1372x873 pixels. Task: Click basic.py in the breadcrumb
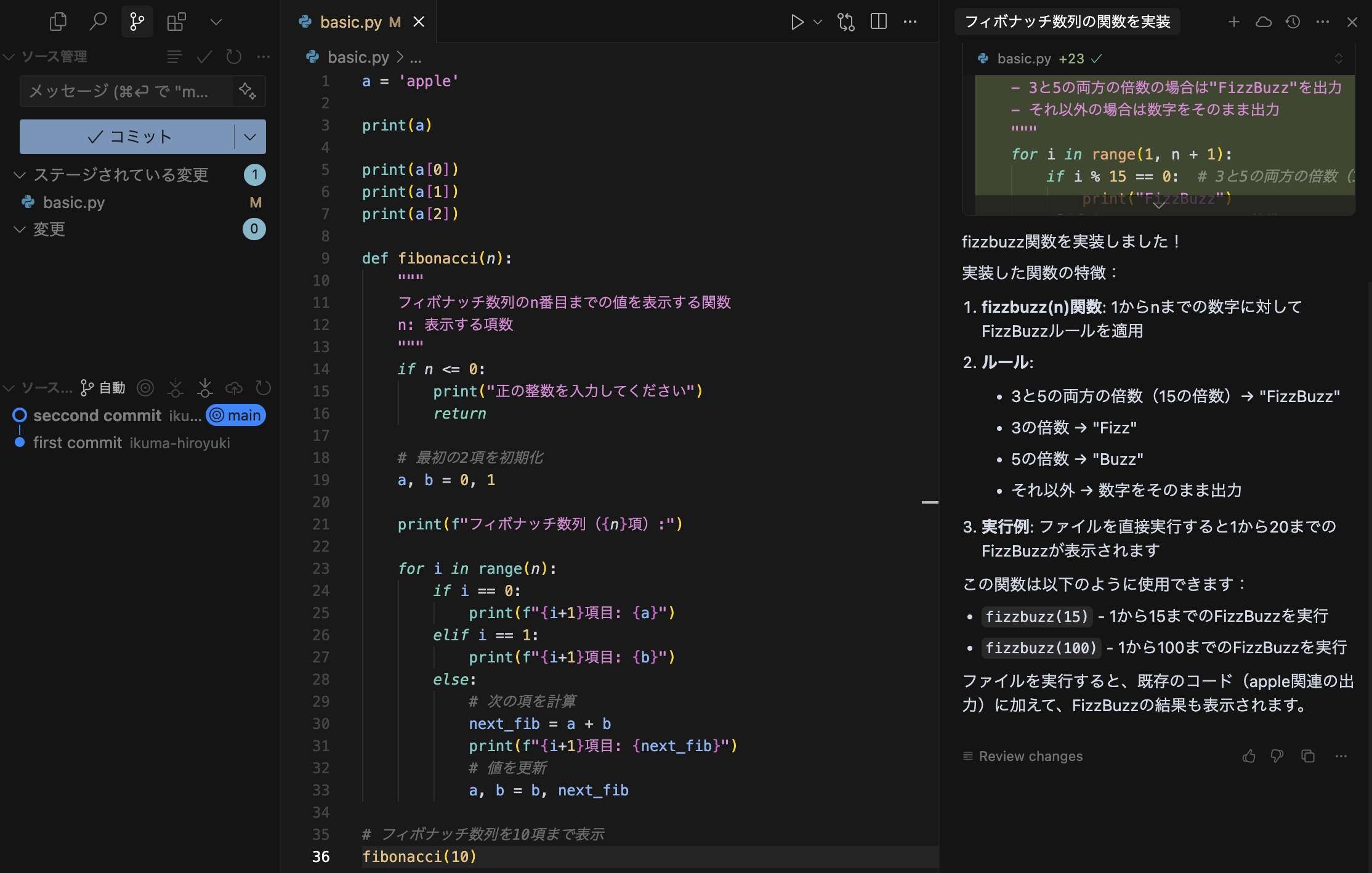click(x=358, y=57)
